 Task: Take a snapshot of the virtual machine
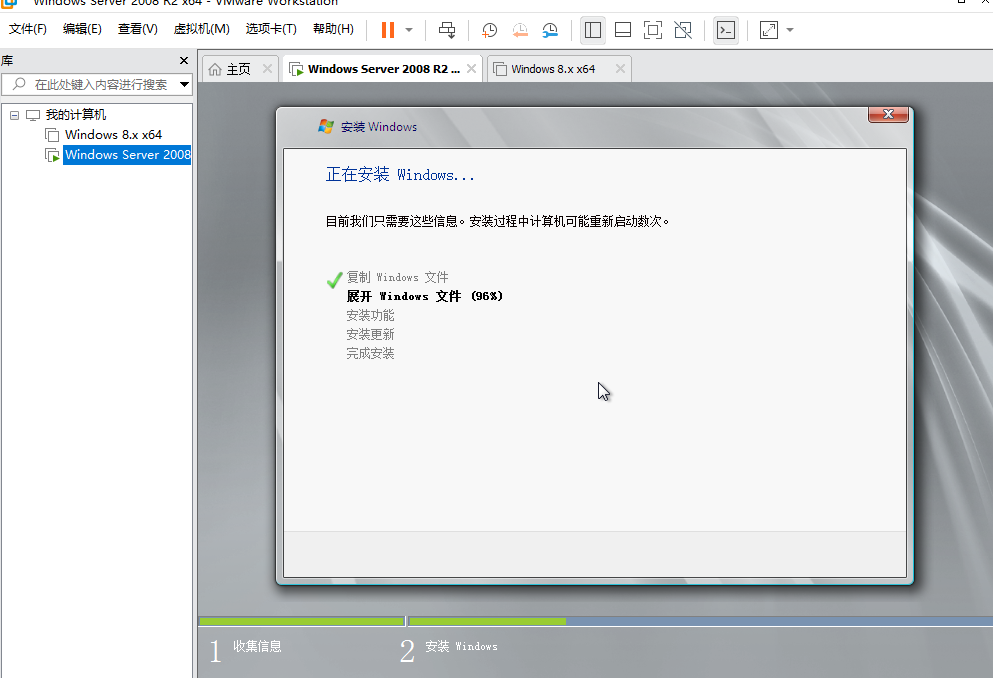pyautogui.click(x=489, y=30)
